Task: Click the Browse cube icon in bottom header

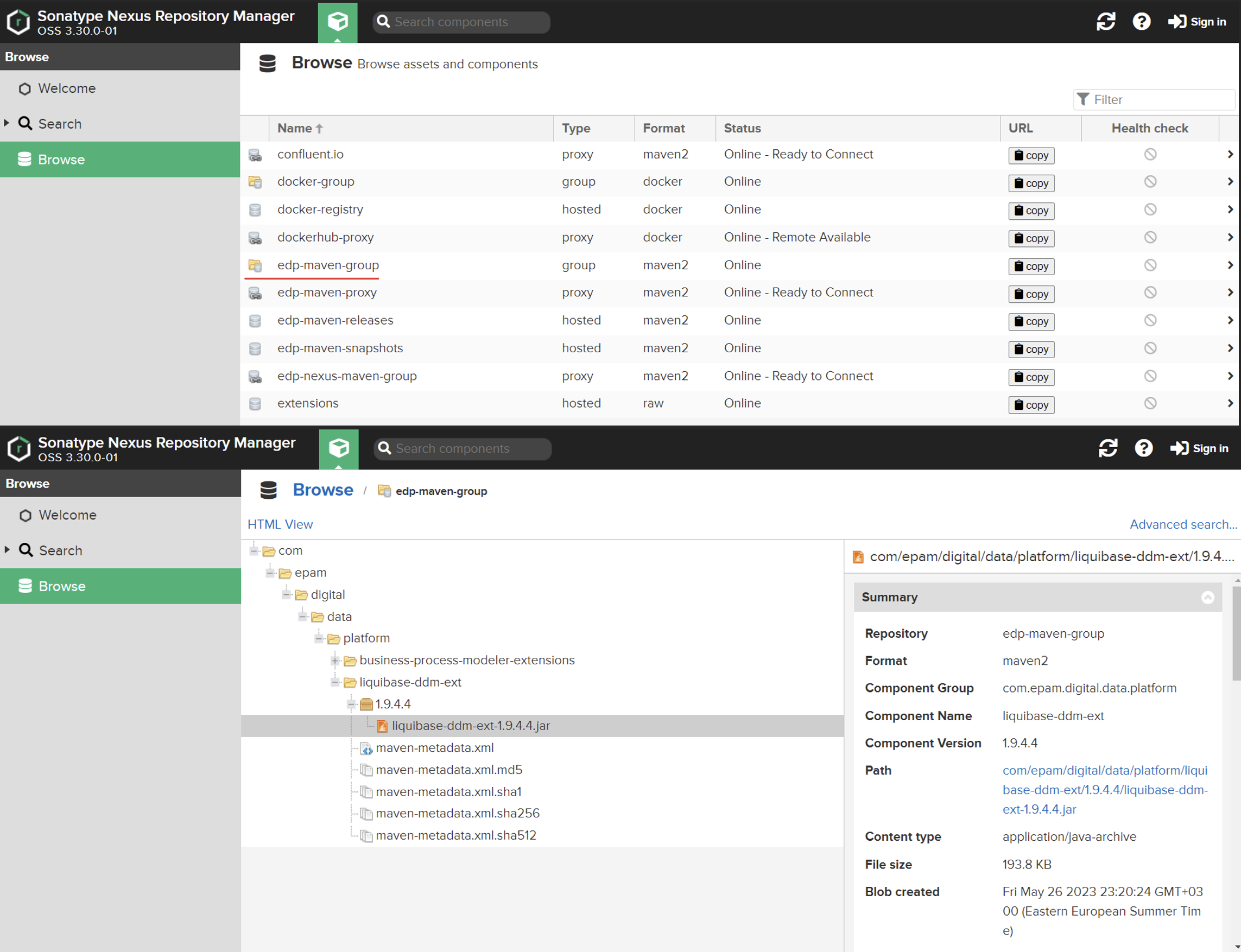Action: click(x=339, y=448)
